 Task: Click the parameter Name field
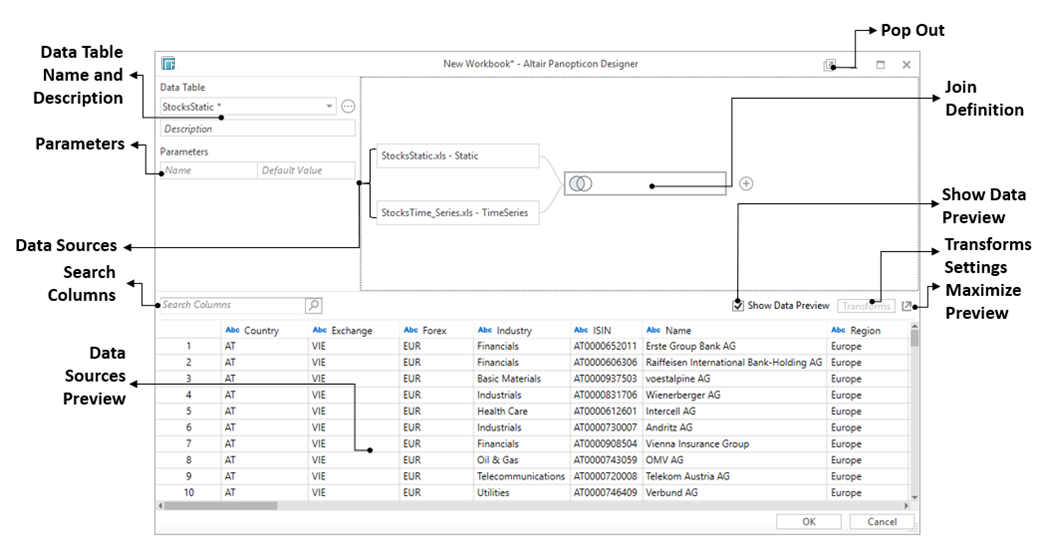208,171
